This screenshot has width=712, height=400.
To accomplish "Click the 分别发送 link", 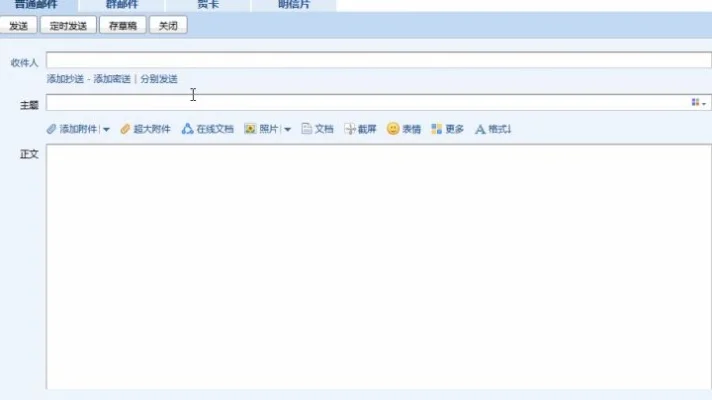I will pos(159,79).
